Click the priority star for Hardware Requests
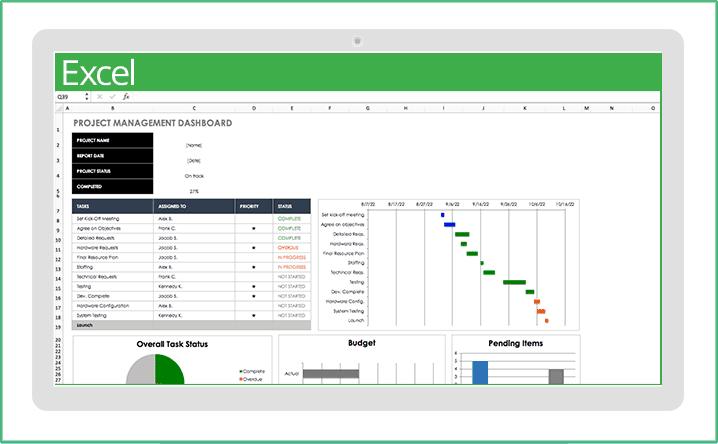 tap(254, 248)
